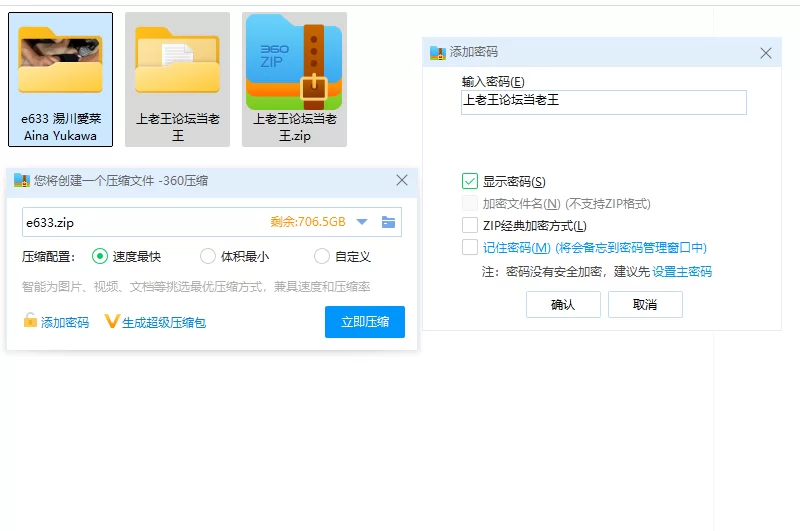Click 生成超级压缩包 link
Viewport: 800px width, 531px height.
[164, 322]
